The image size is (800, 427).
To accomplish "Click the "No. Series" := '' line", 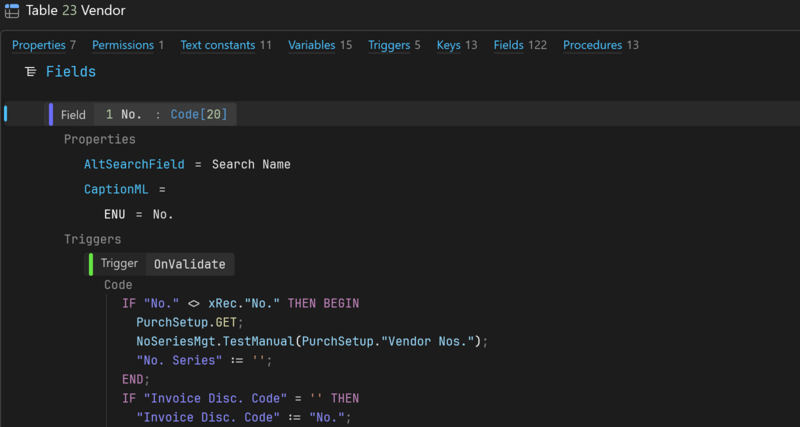I will click(205, 360).
